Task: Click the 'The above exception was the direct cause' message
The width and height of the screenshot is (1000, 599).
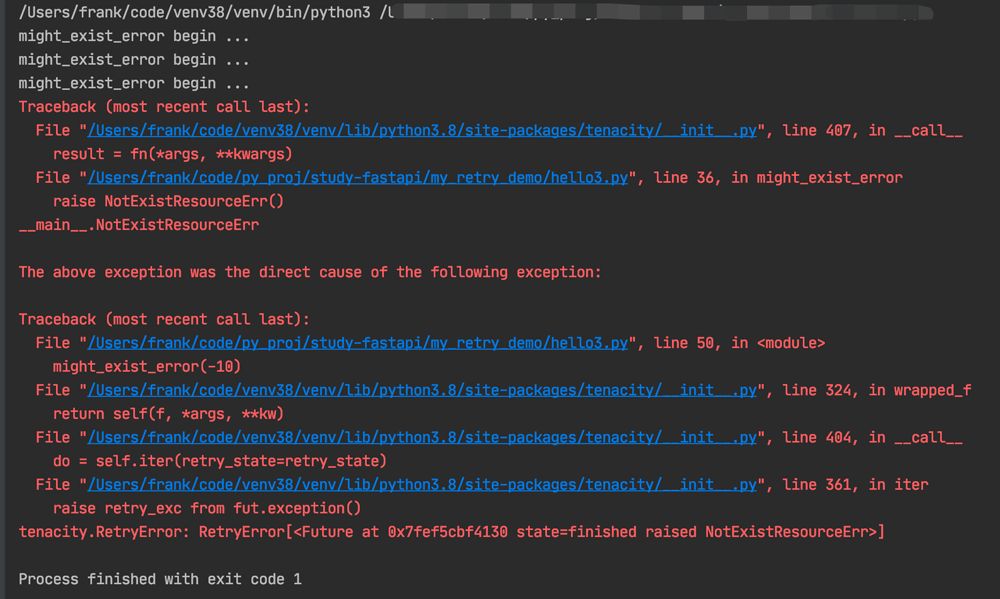Action: coord(310,272)
